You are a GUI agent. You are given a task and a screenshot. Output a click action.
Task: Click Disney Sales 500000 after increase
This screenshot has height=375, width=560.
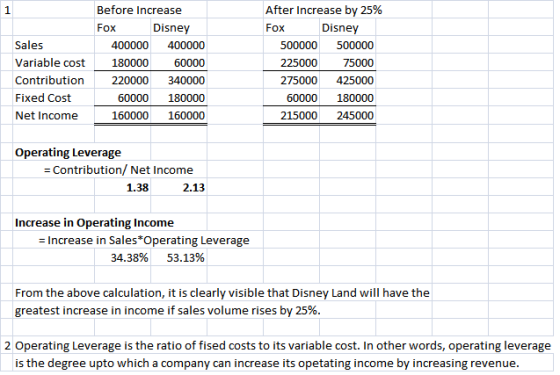tap(355, 45)
